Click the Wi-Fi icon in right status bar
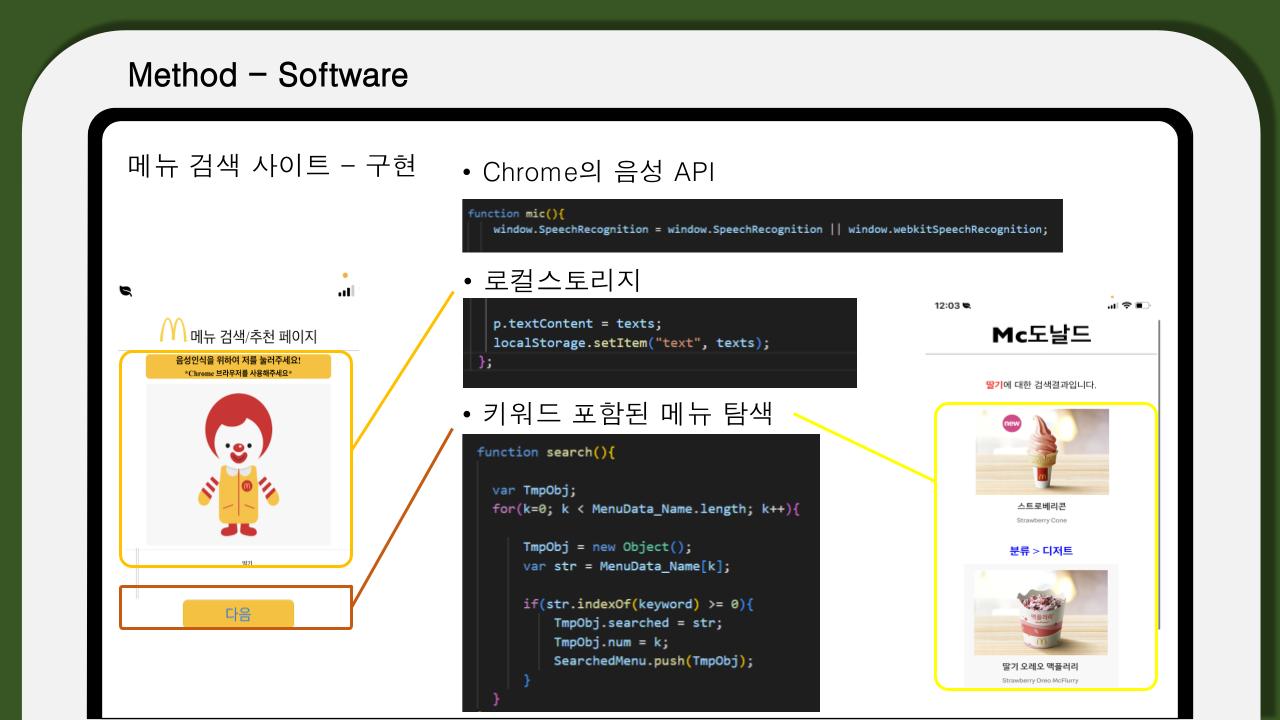Viewport: 1280px width, 720px height. [x=1126, y=305]
